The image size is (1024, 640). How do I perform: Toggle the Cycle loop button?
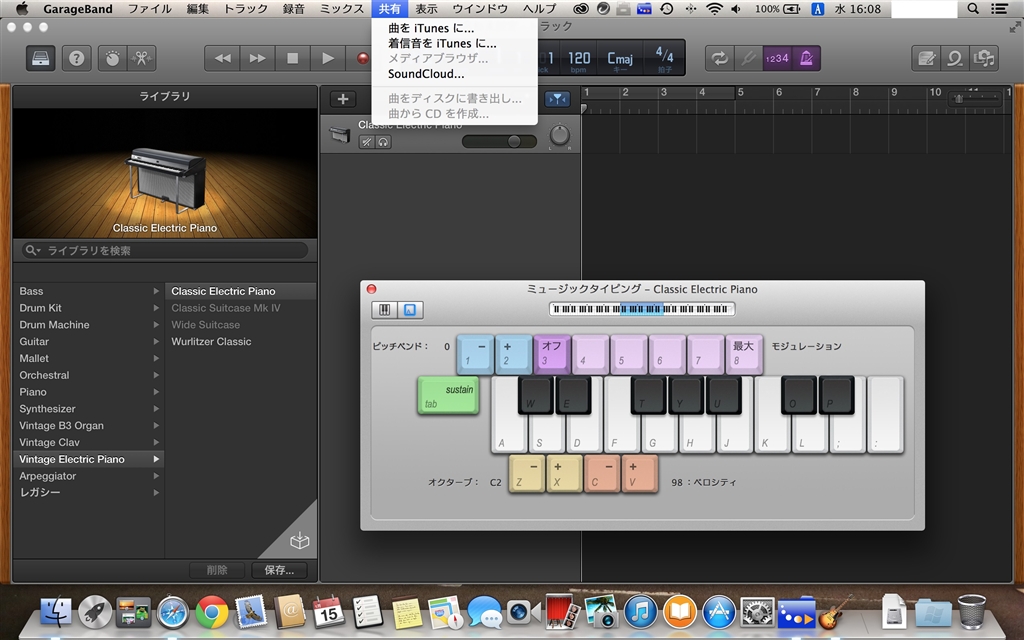(720, 58)
